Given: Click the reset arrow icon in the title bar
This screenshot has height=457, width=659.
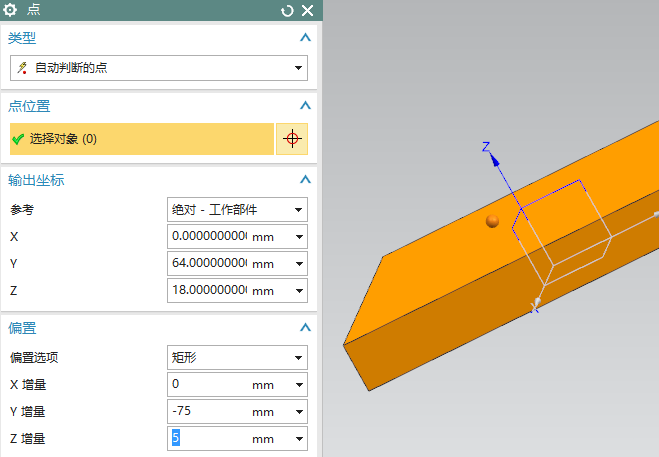Looking at the screenshot, I should click(x=288, y=10).
